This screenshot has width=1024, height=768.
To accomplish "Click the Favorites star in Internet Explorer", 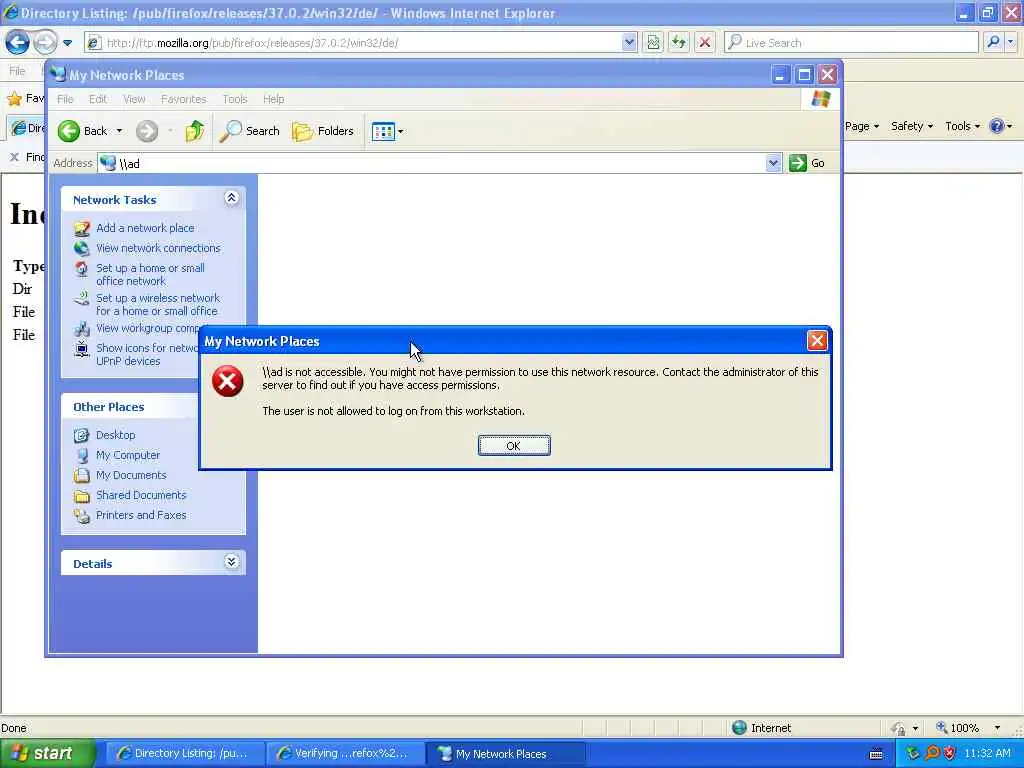I will pos(14,99).
